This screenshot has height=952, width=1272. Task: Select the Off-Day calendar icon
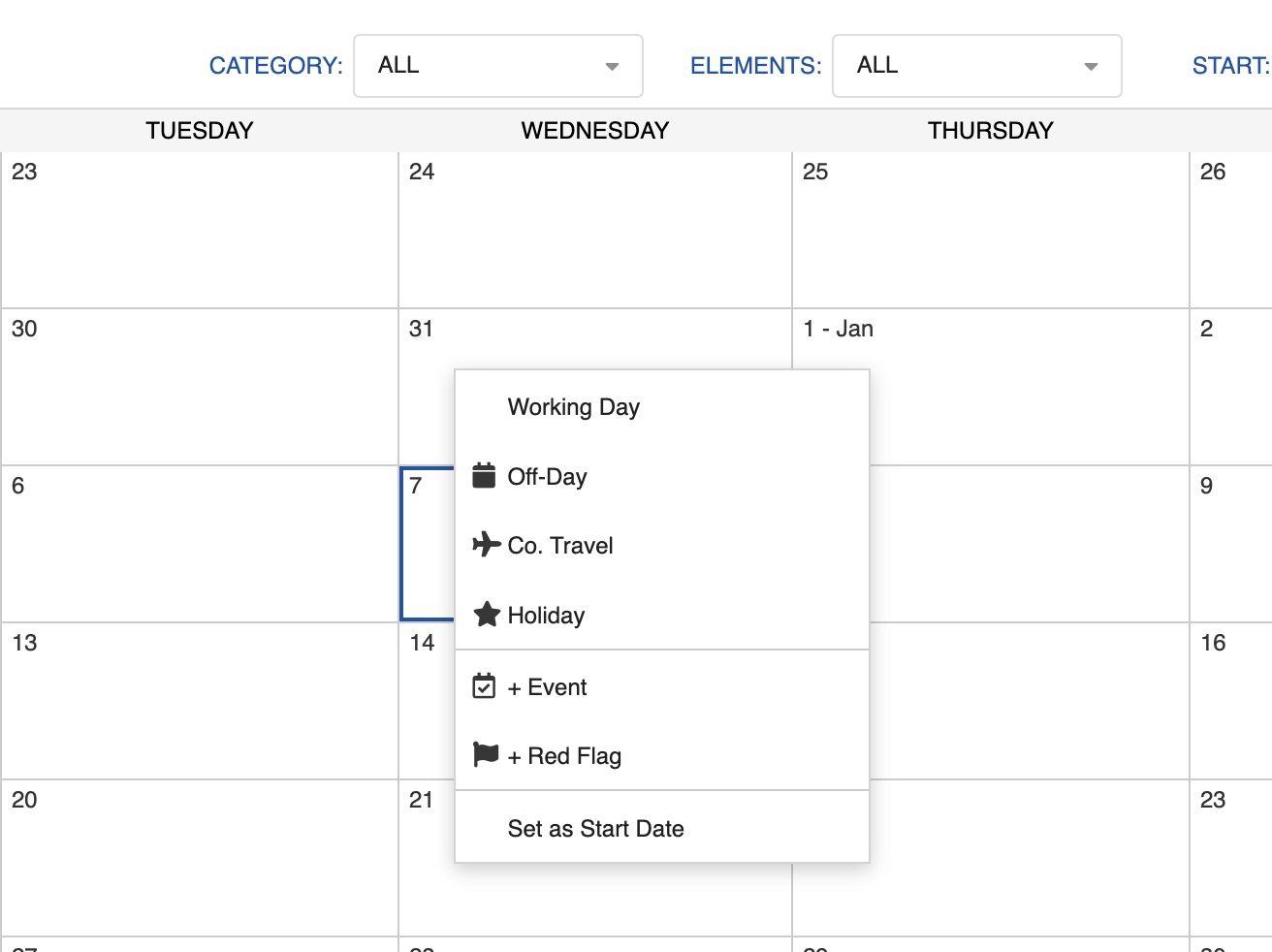pyautogui.click(x=485, y=476)
